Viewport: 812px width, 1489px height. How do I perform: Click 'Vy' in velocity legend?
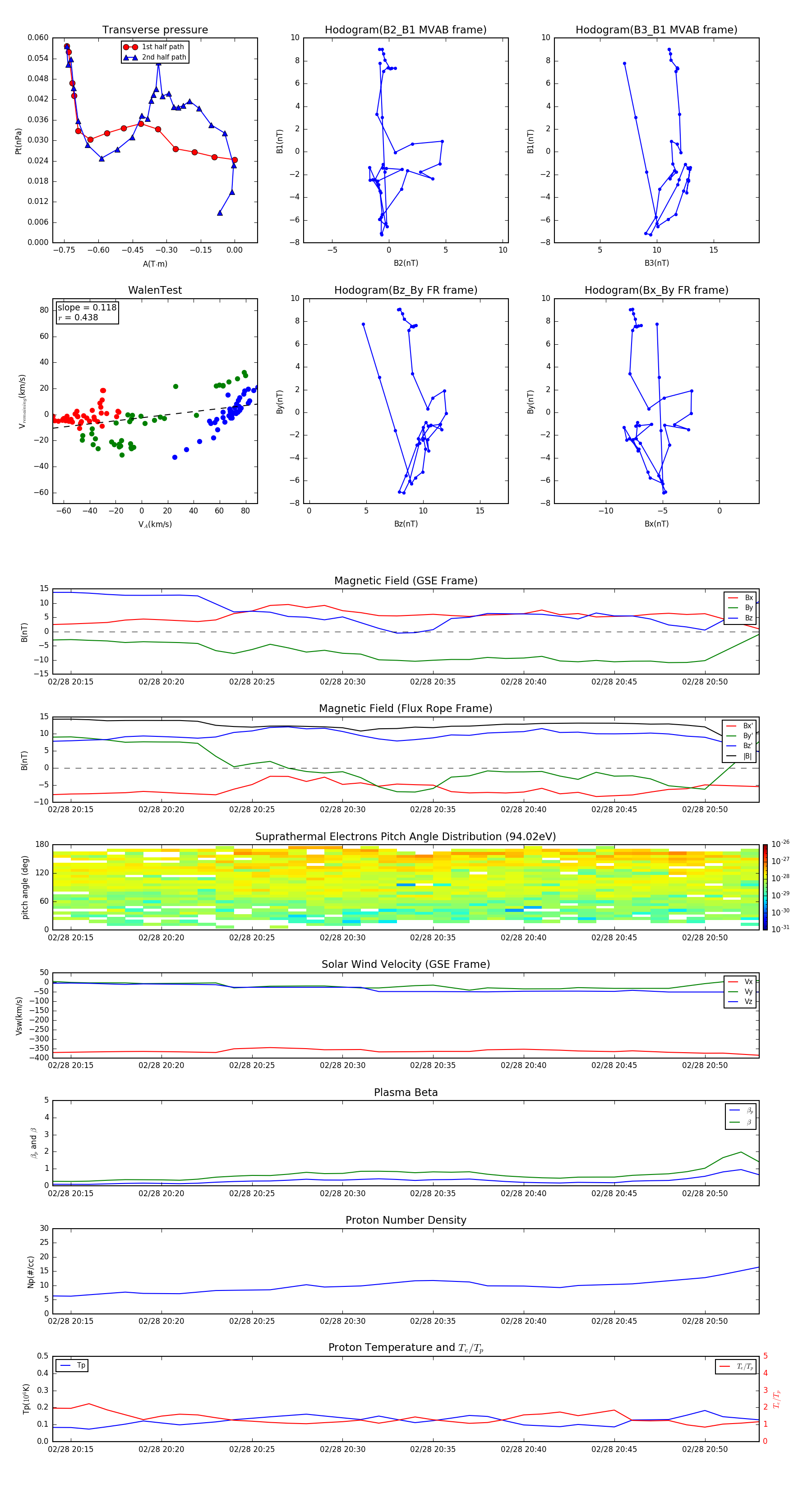click(x=741, y=991)
